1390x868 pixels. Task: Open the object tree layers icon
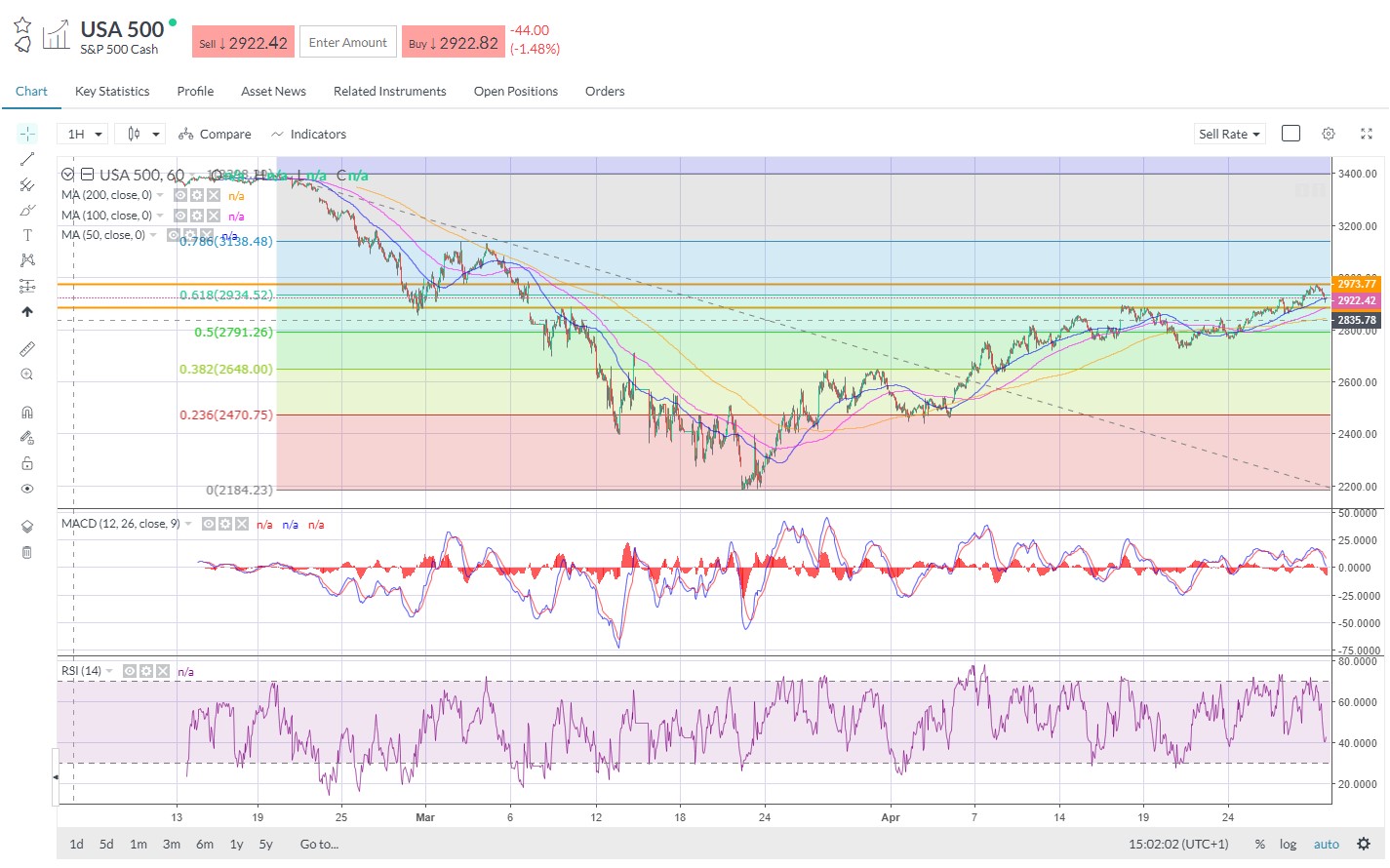27,527
